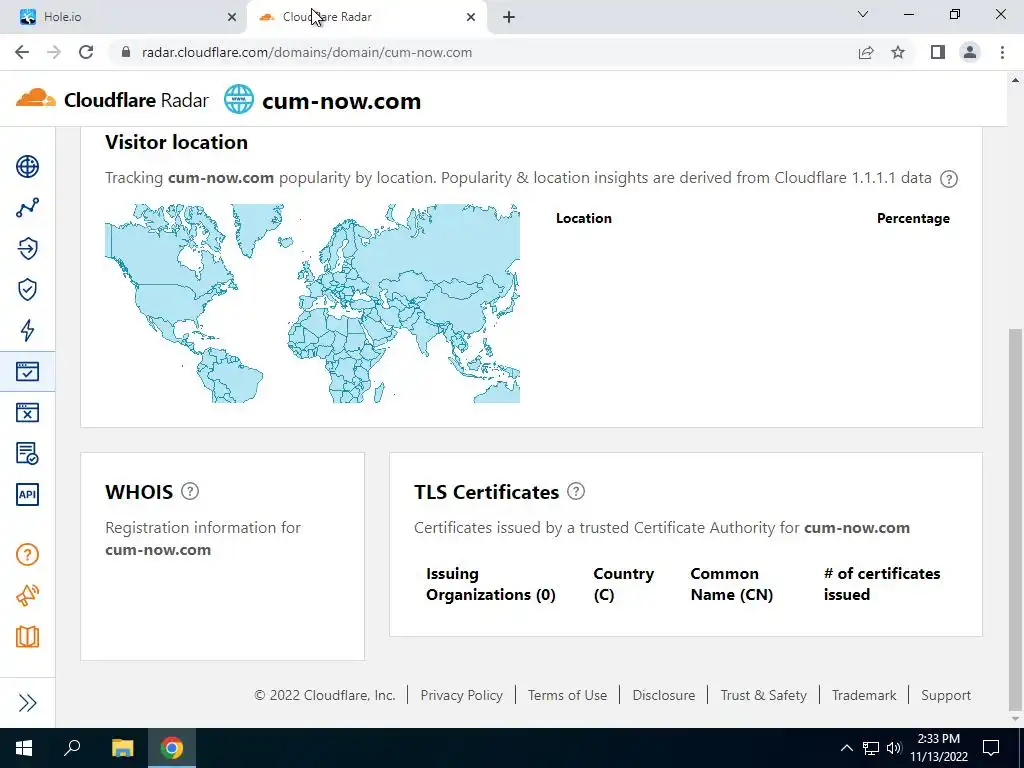Open a new browser tab

click(509, 17)
